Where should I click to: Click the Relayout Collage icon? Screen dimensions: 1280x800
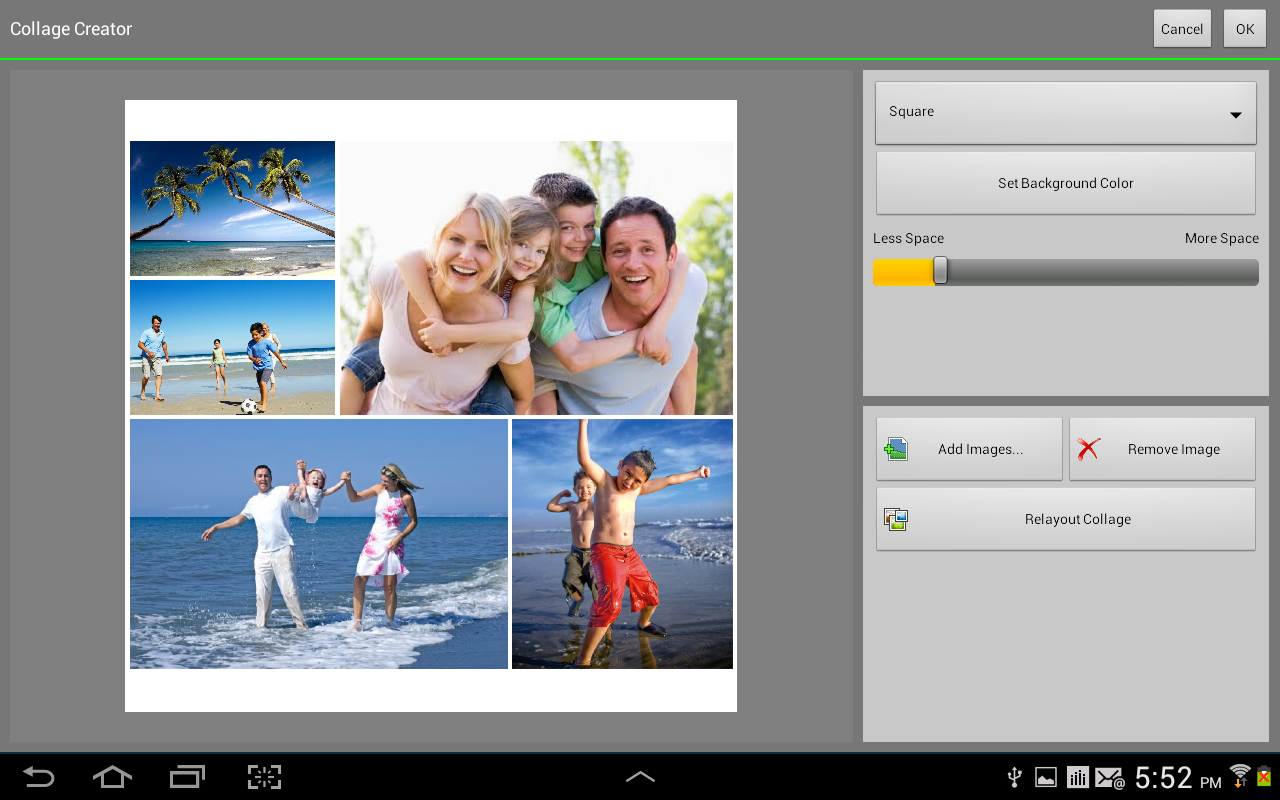(x=895, y=519)
